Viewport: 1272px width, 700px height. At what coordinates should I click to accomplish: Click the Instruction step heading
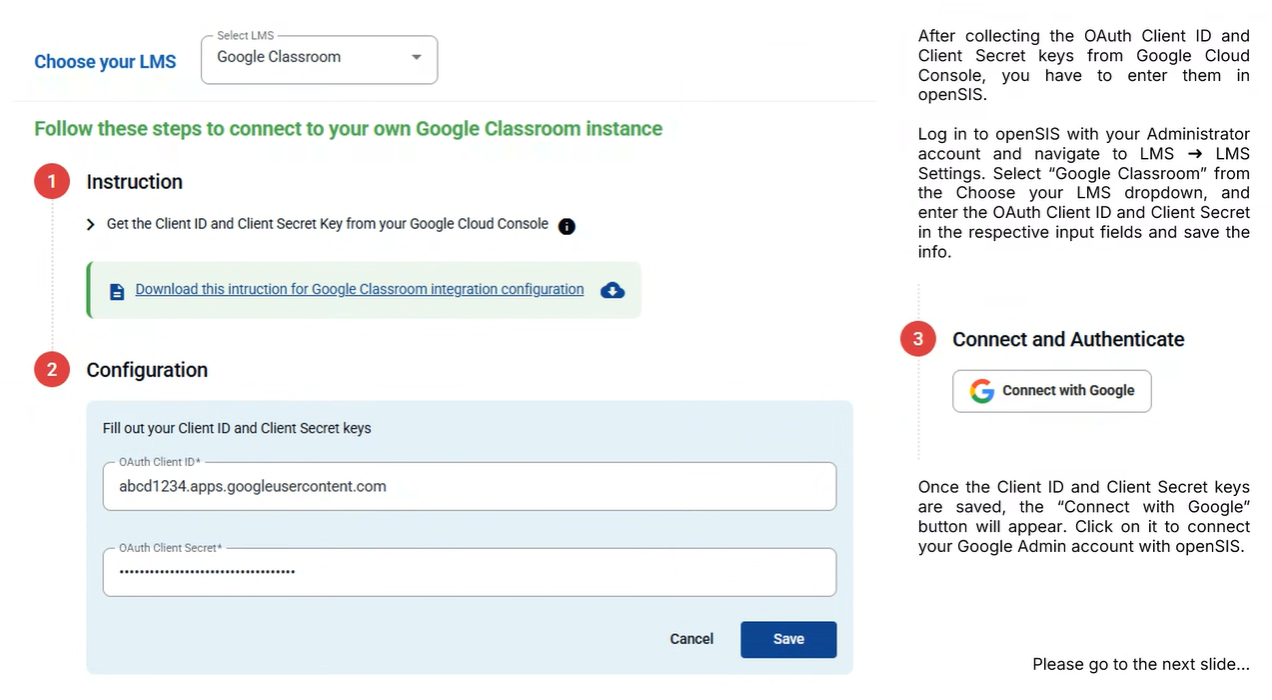tap(134, 182)
